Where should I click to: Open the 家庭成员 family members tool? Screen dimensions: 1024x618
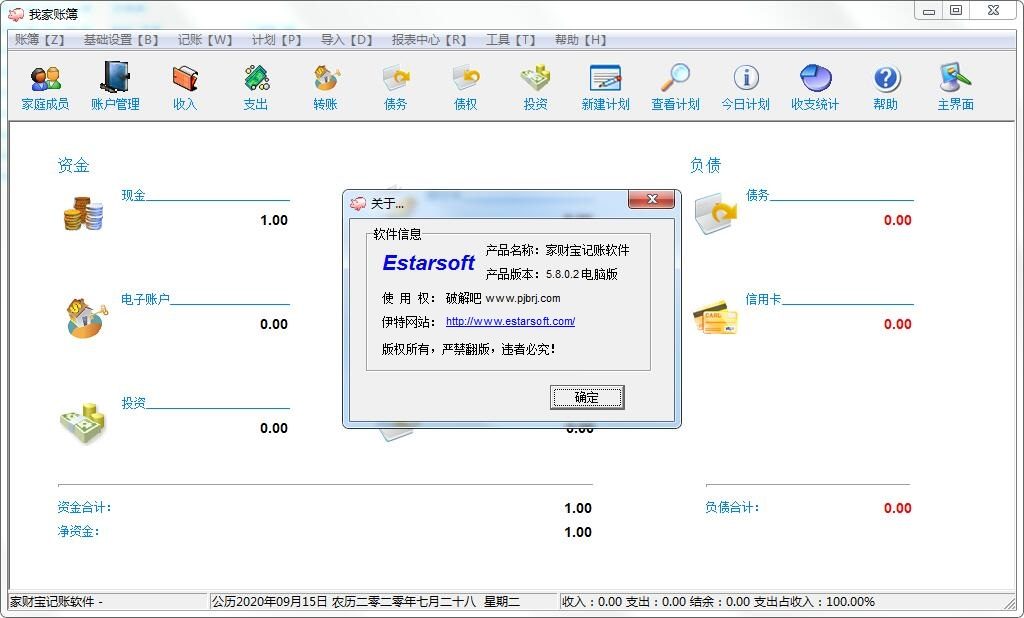point(44,88)
